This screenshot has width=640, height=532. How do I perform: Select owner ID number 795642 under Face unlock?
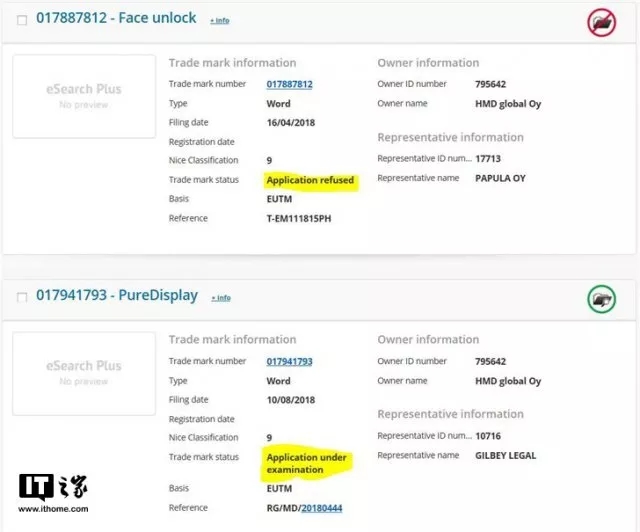click(x=490, y=85)
